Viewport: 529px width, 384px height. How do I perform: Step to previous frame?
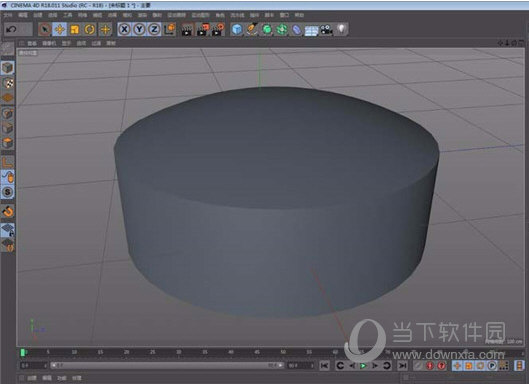(352, 366)
